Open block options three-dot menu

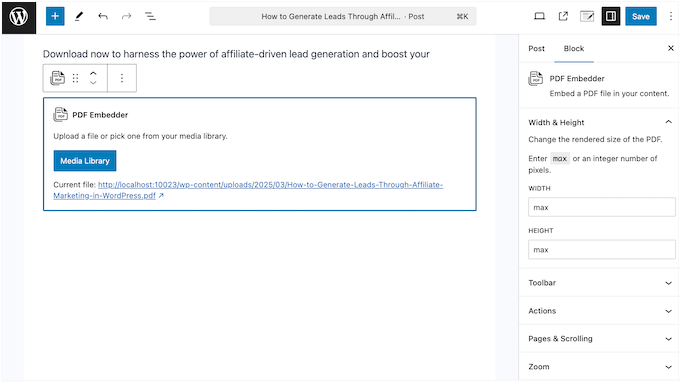(122, 78)
